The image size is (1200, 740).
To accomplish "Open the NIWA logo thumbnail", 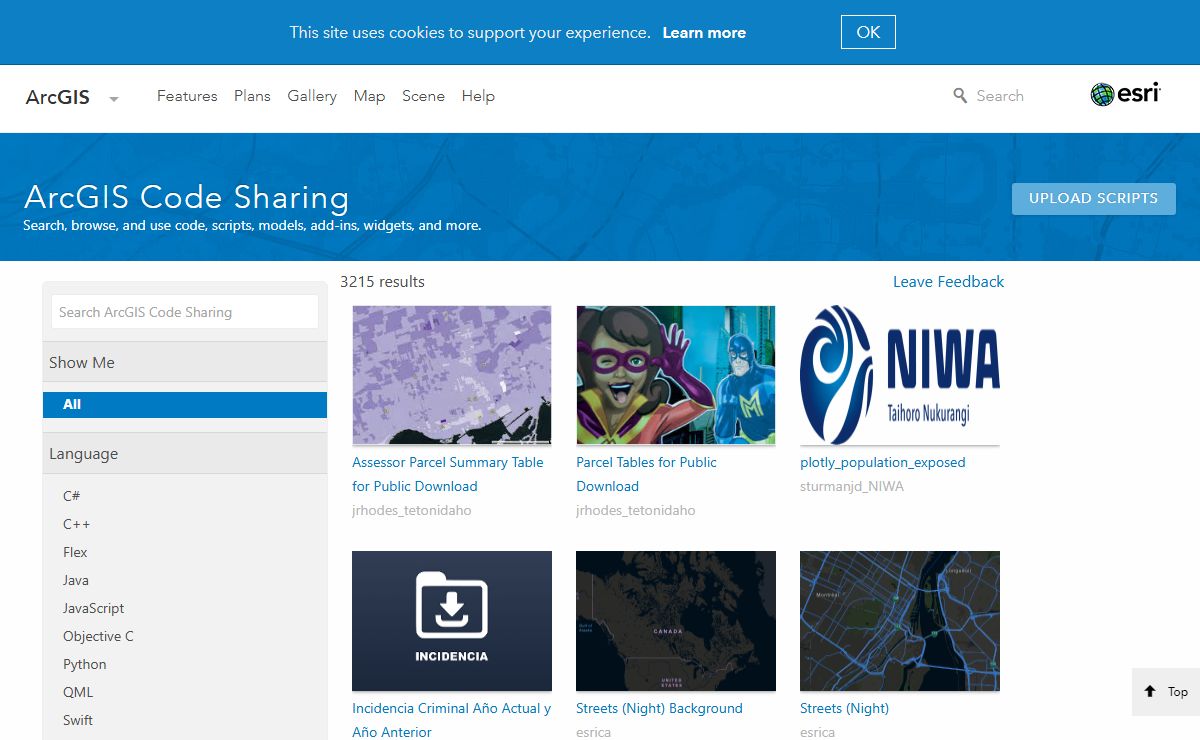I will point(900,375).
